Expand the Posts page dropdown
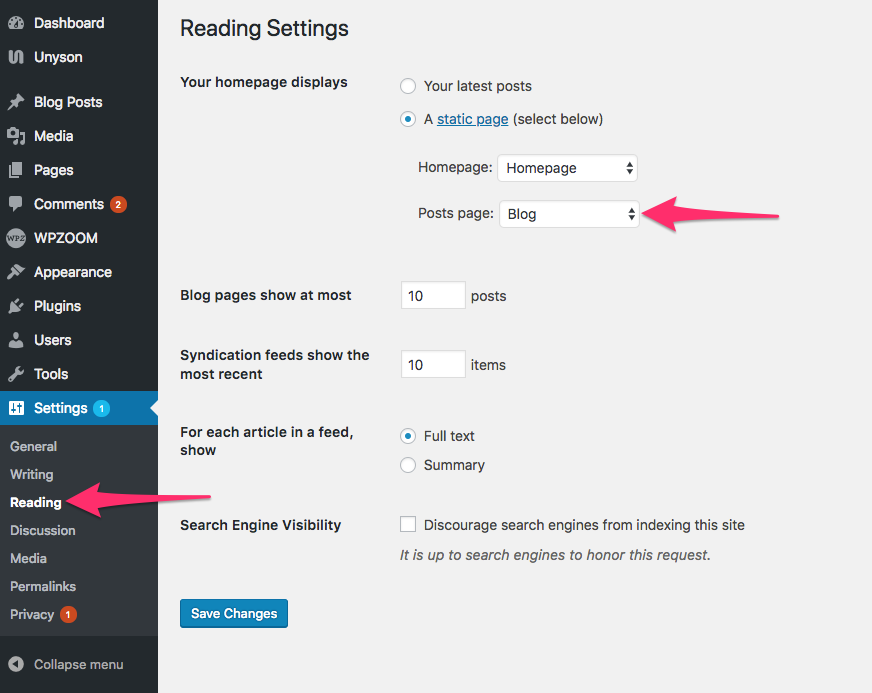 pyautogui.click(x=568, y=214)
